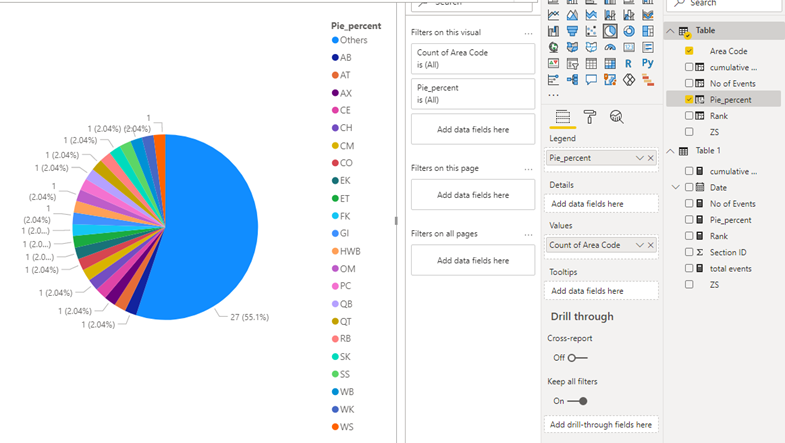The image size is (785, 443).
Task: Open Pie_percent legend field dropdown
Action: pyautogui.click(x=639, y=158)
